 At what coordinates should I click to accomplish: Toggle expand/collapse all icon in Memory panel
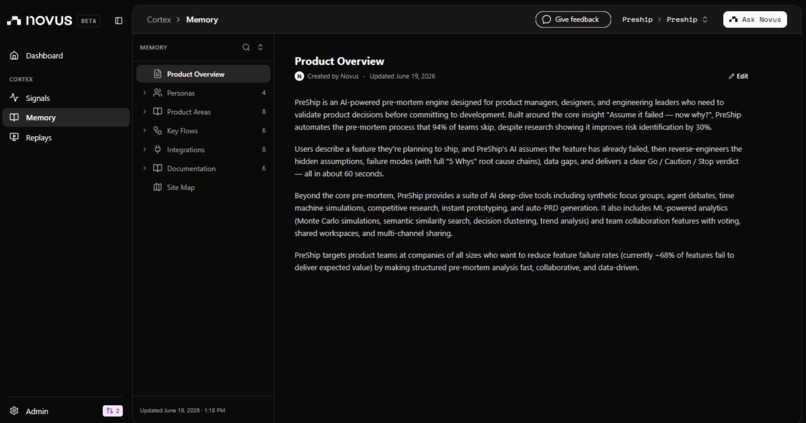pyautogui.click(x=260, y=47)
